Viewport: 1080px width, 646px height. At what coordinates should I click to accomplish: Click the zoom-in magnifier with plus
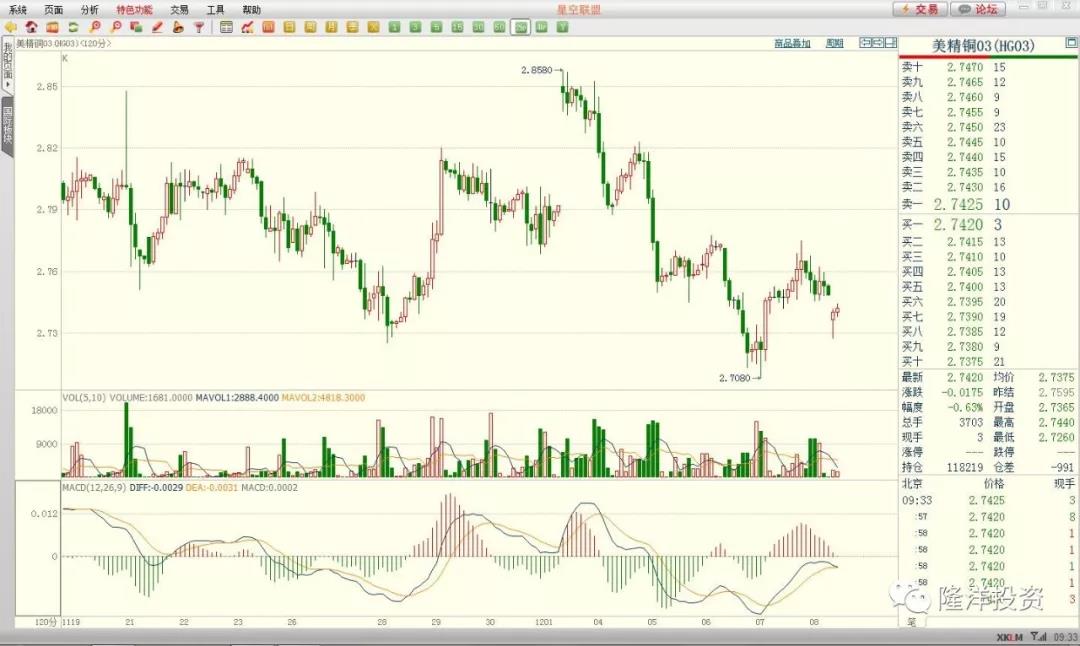[94, 28]
